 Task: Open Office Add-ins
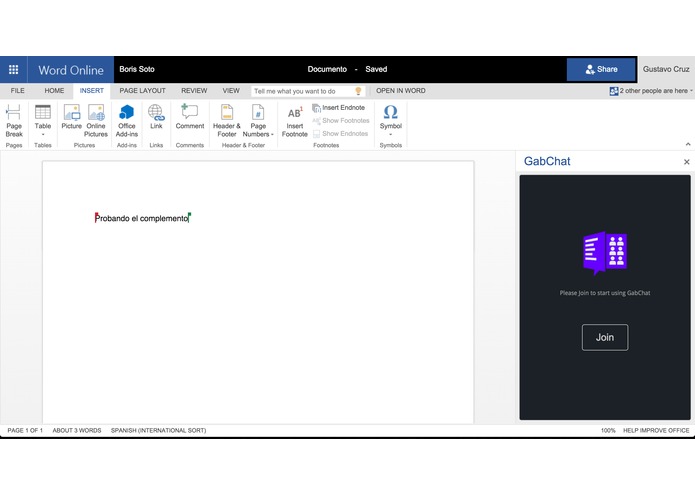click(127, 121)
